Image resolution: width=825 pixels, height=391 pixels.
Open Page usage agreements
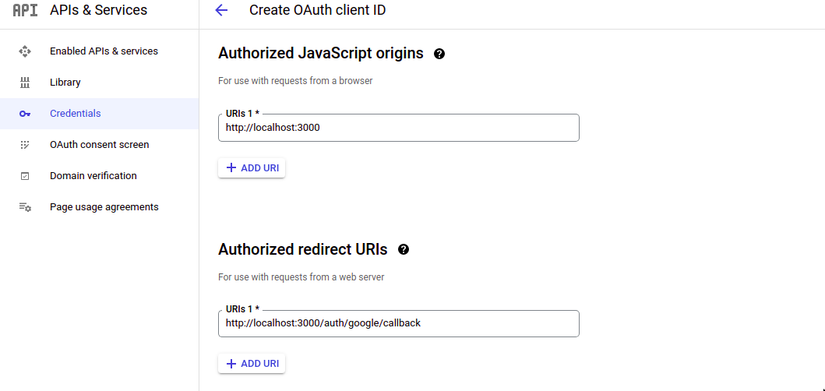click(99, 207)
